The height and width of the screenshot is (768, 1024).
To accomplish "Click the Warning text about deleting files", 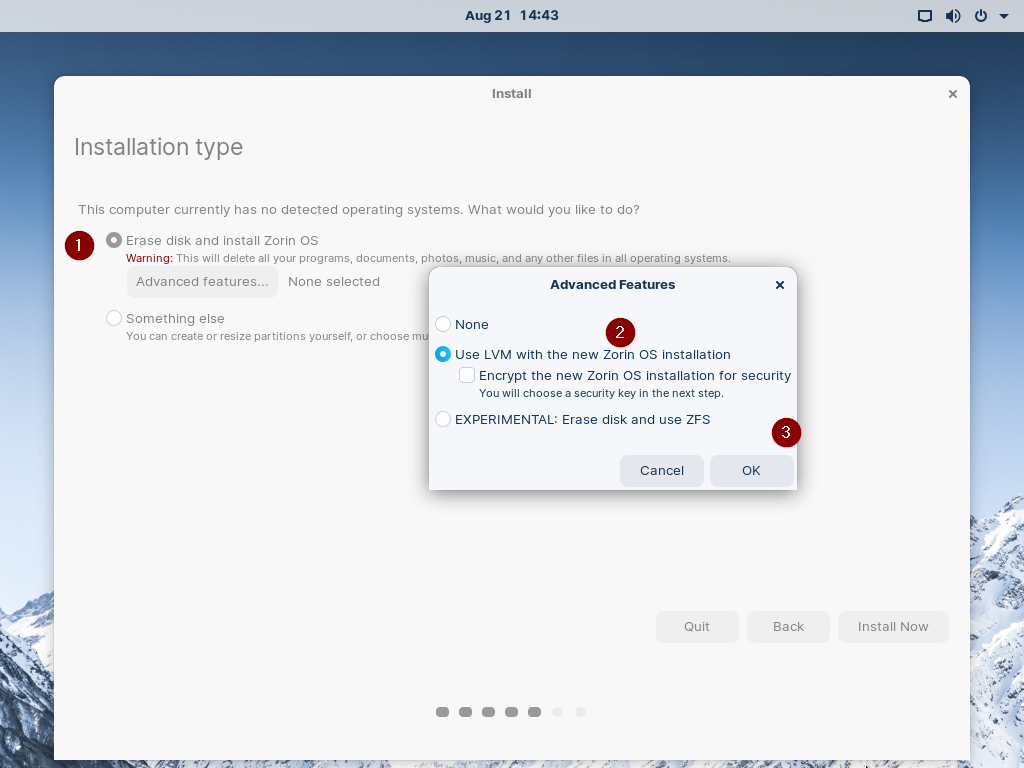I will click(x=428, y=258).
